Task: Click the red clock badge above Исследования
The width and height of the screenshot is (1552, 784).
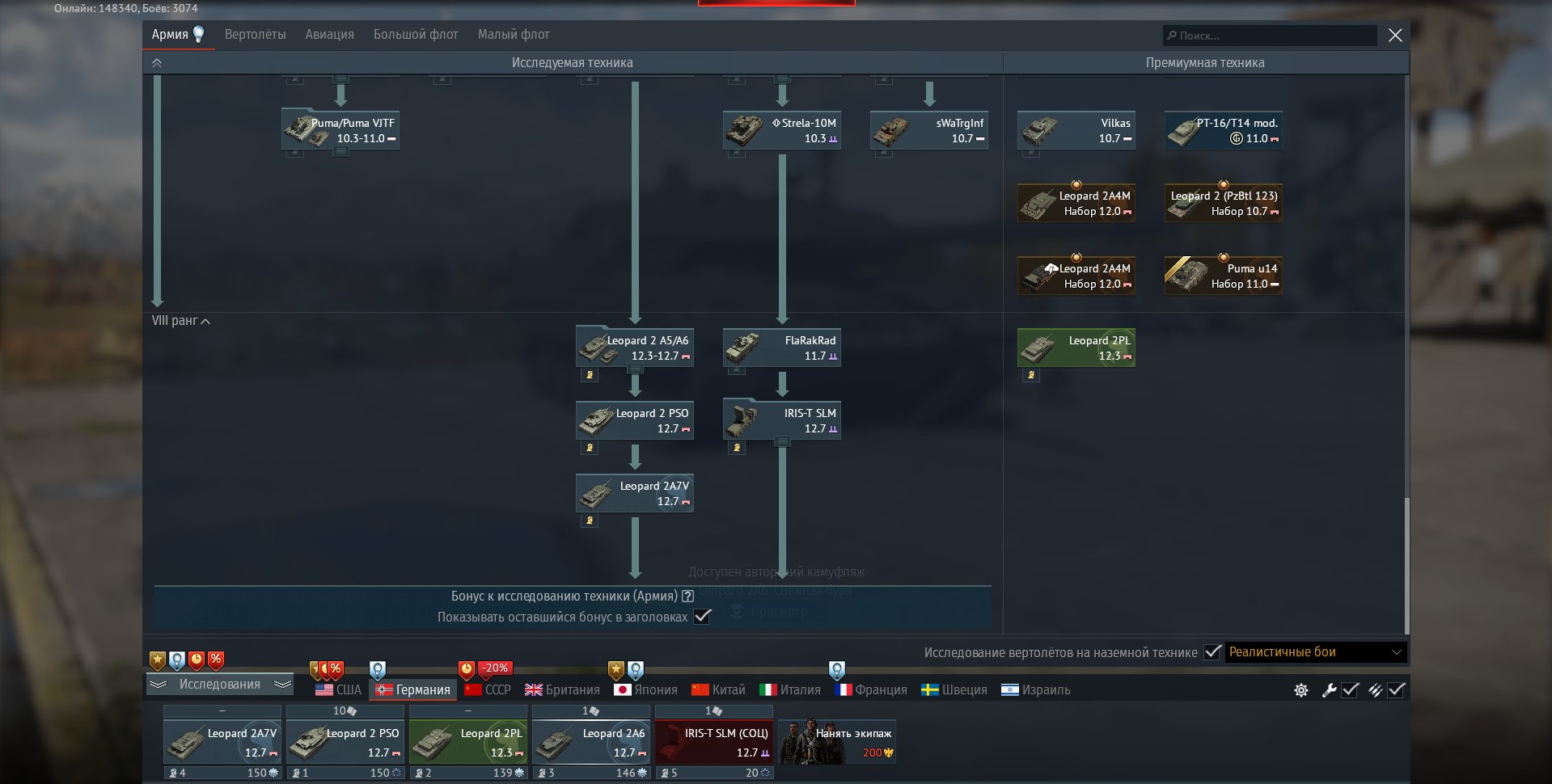Action: click(x=197, y=660)
